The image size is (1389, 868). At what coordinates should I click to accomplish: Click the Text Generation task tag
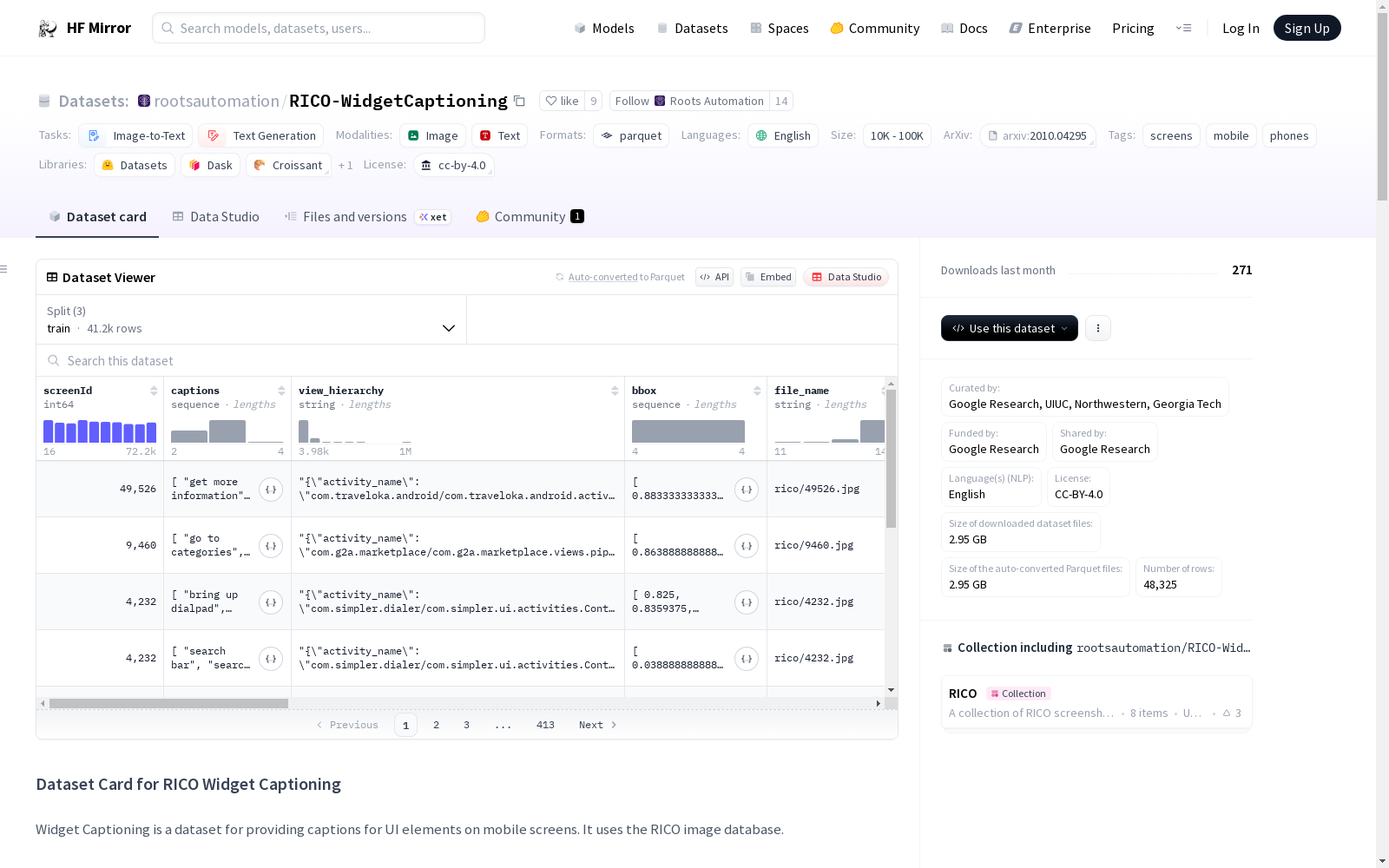(x=261, y=135)
